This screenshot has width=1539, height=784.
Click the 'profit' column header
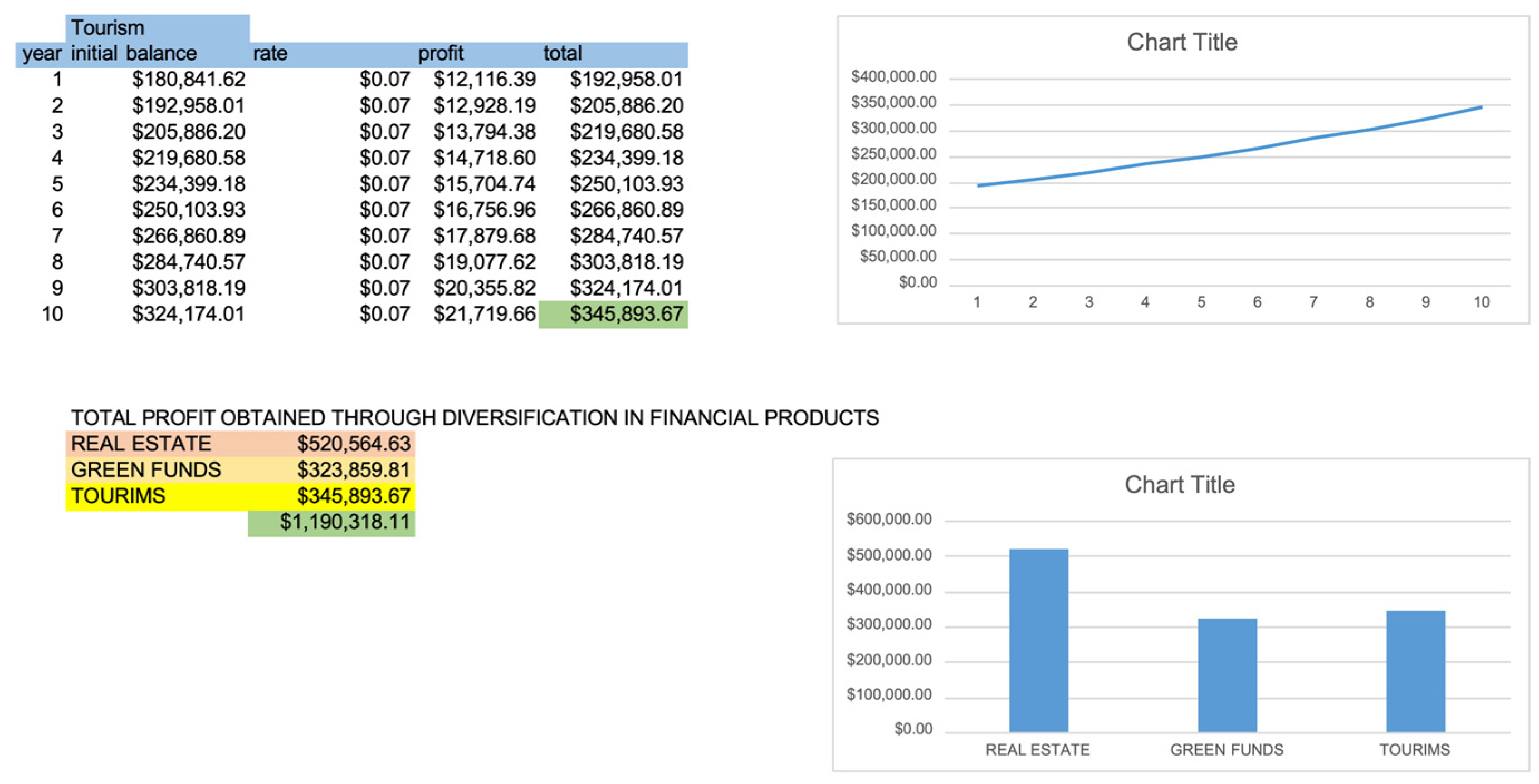[441, 54]
